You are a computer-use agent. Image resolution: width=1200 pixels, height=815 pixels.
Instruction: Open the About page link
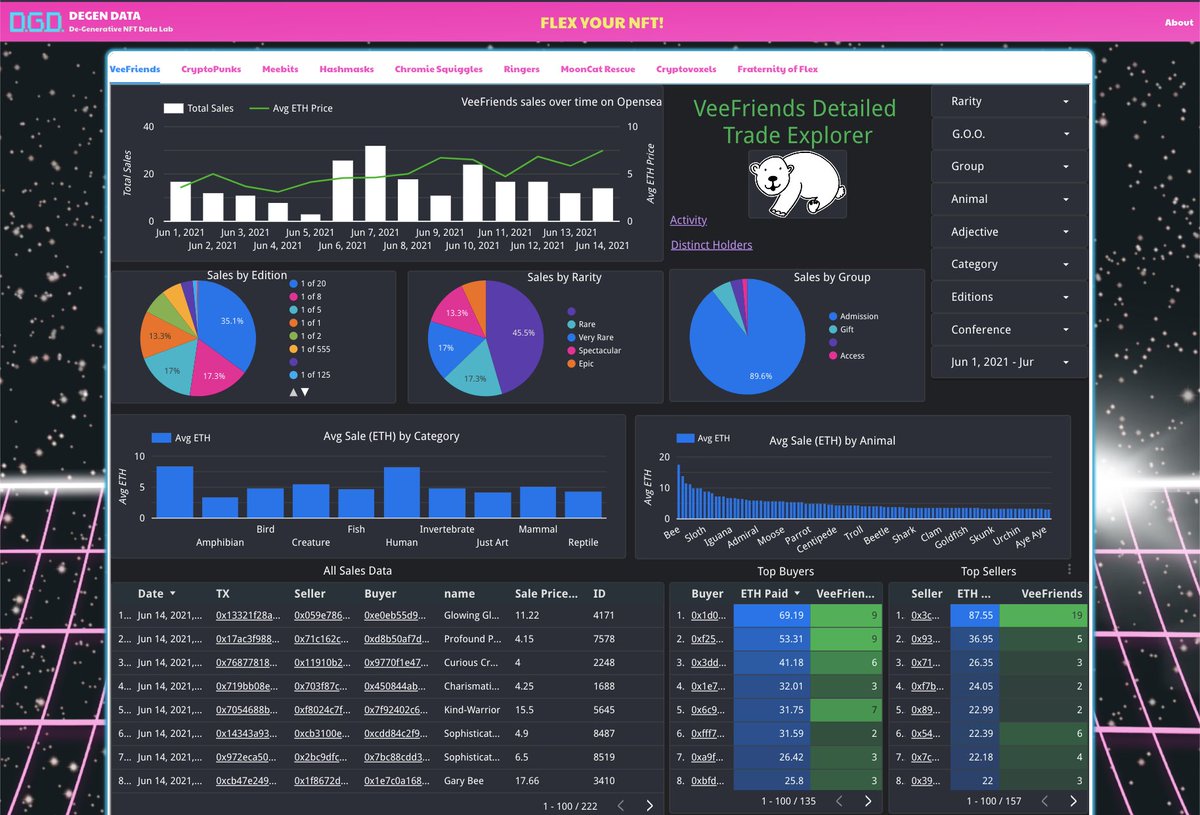point(1179,22)
